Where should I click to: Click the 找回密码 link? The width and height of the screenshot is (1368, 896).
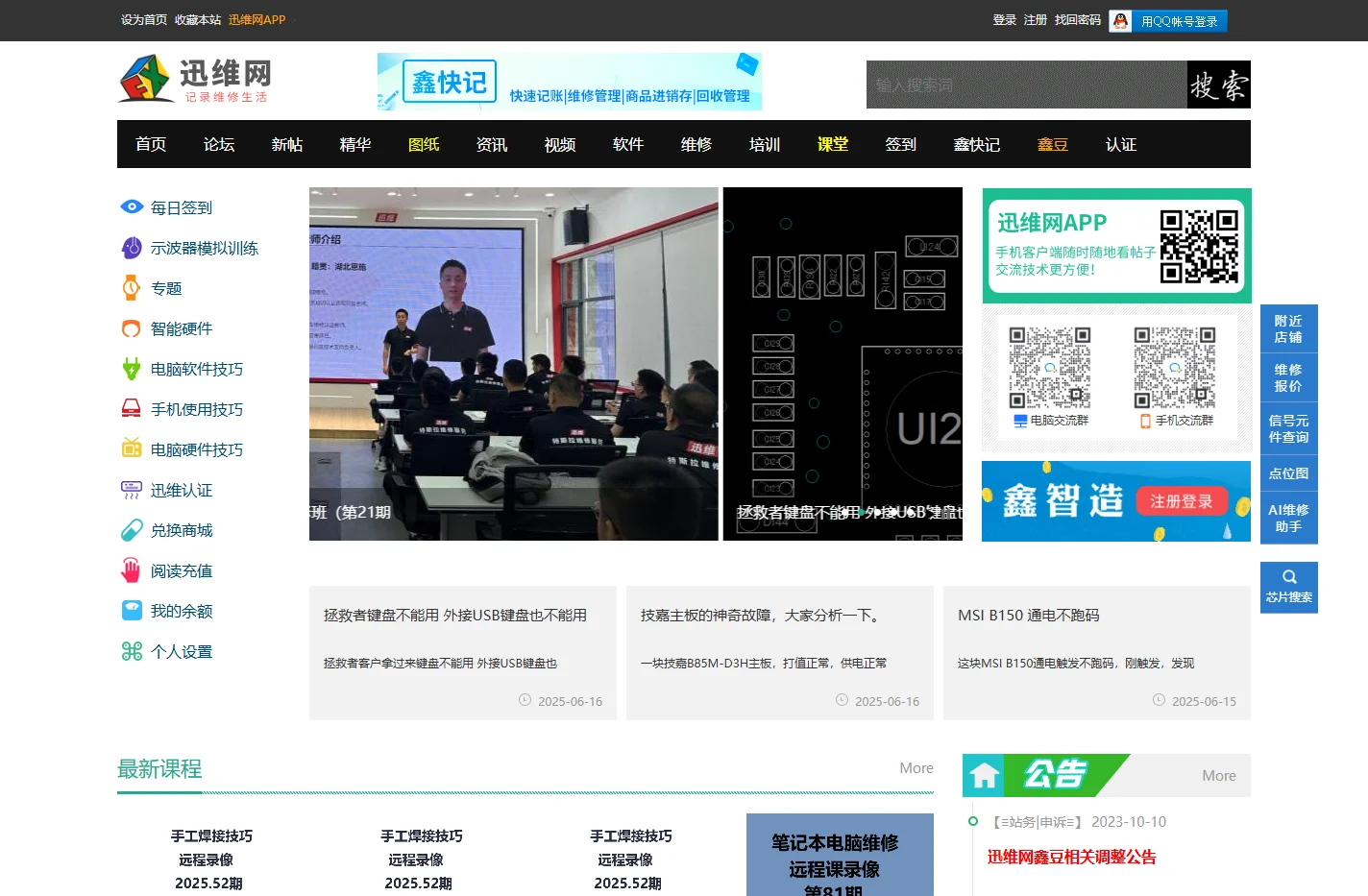point(1078,19)
